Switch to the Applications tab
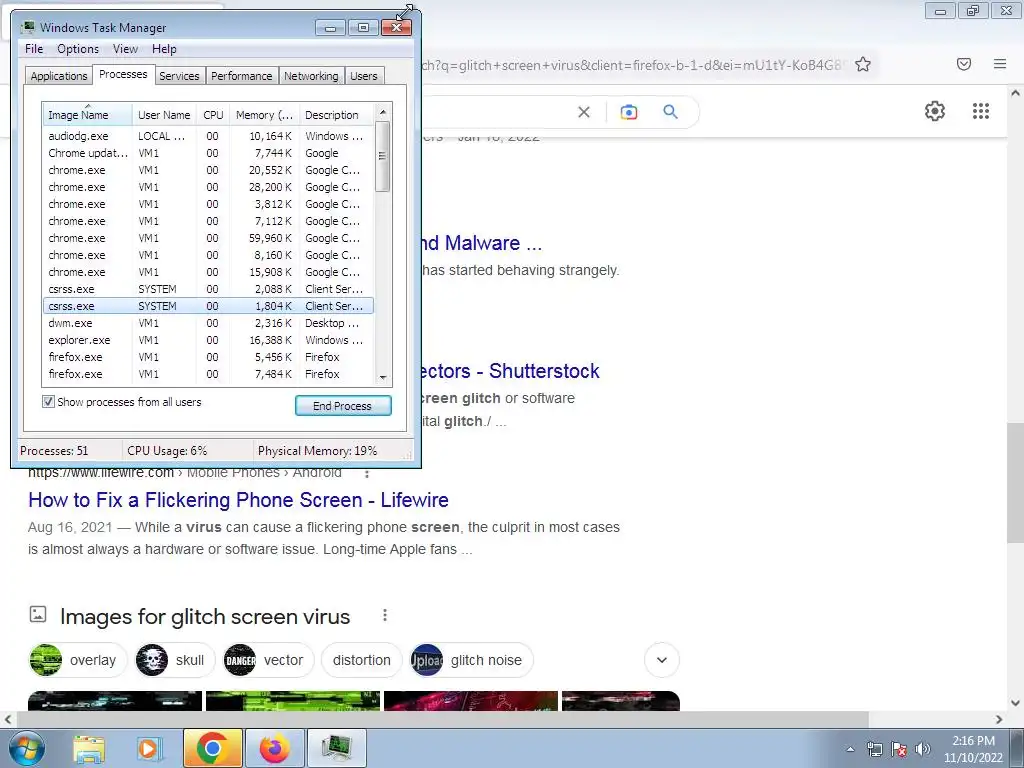This screenshot has width=1024, height=768. point(59,76)
